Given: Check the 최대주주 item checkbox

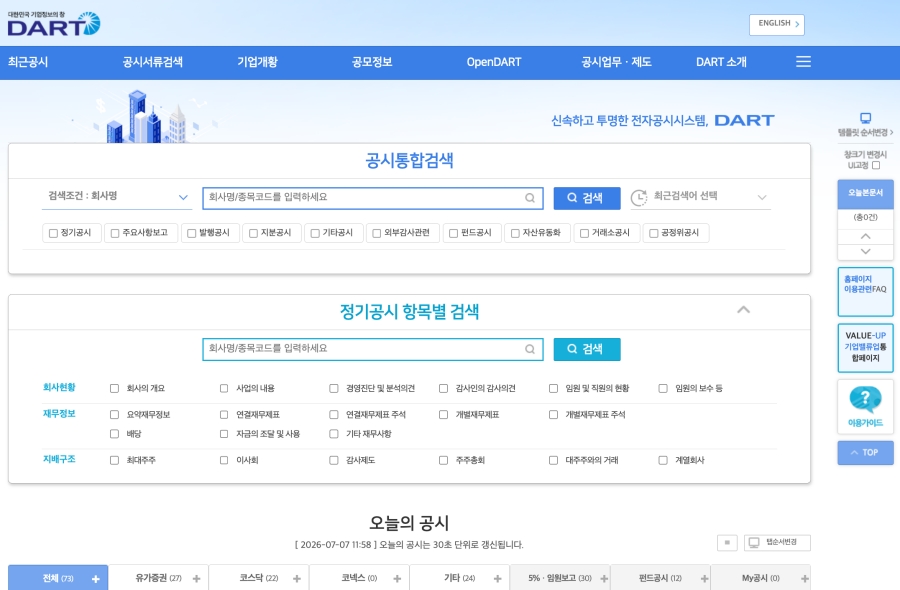Looking at the screenshot, I should pyautogui.click(x=114, y=460).
